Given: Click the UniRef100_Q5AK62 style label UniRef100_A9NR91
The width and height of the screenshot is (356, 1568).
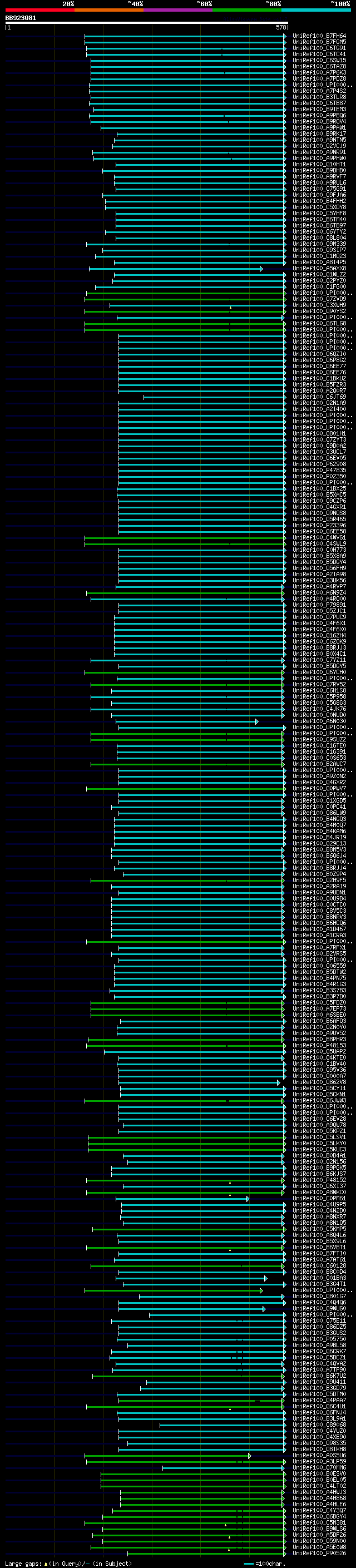Looking at the screenshot, I should pos(319,152).
